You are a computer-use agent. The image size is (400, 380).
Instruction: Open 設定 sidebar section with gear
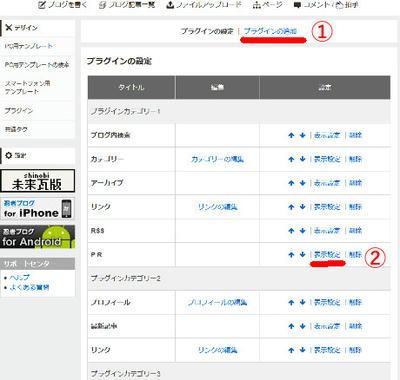[38, 156]
